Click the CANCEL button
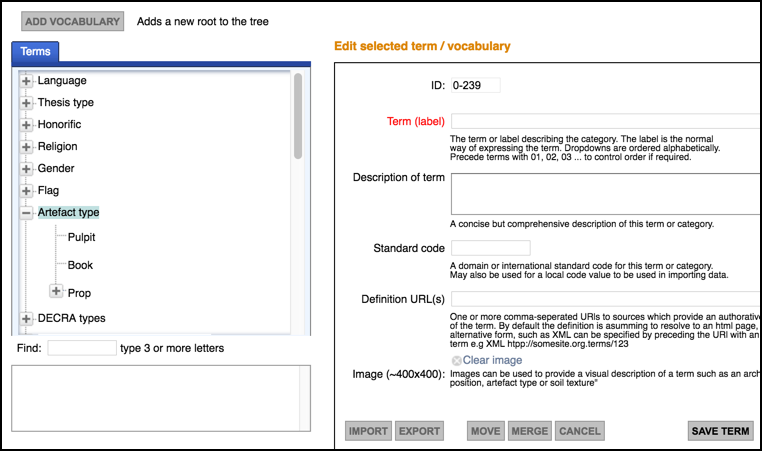 pyautogui.click(x=580, y=431)
